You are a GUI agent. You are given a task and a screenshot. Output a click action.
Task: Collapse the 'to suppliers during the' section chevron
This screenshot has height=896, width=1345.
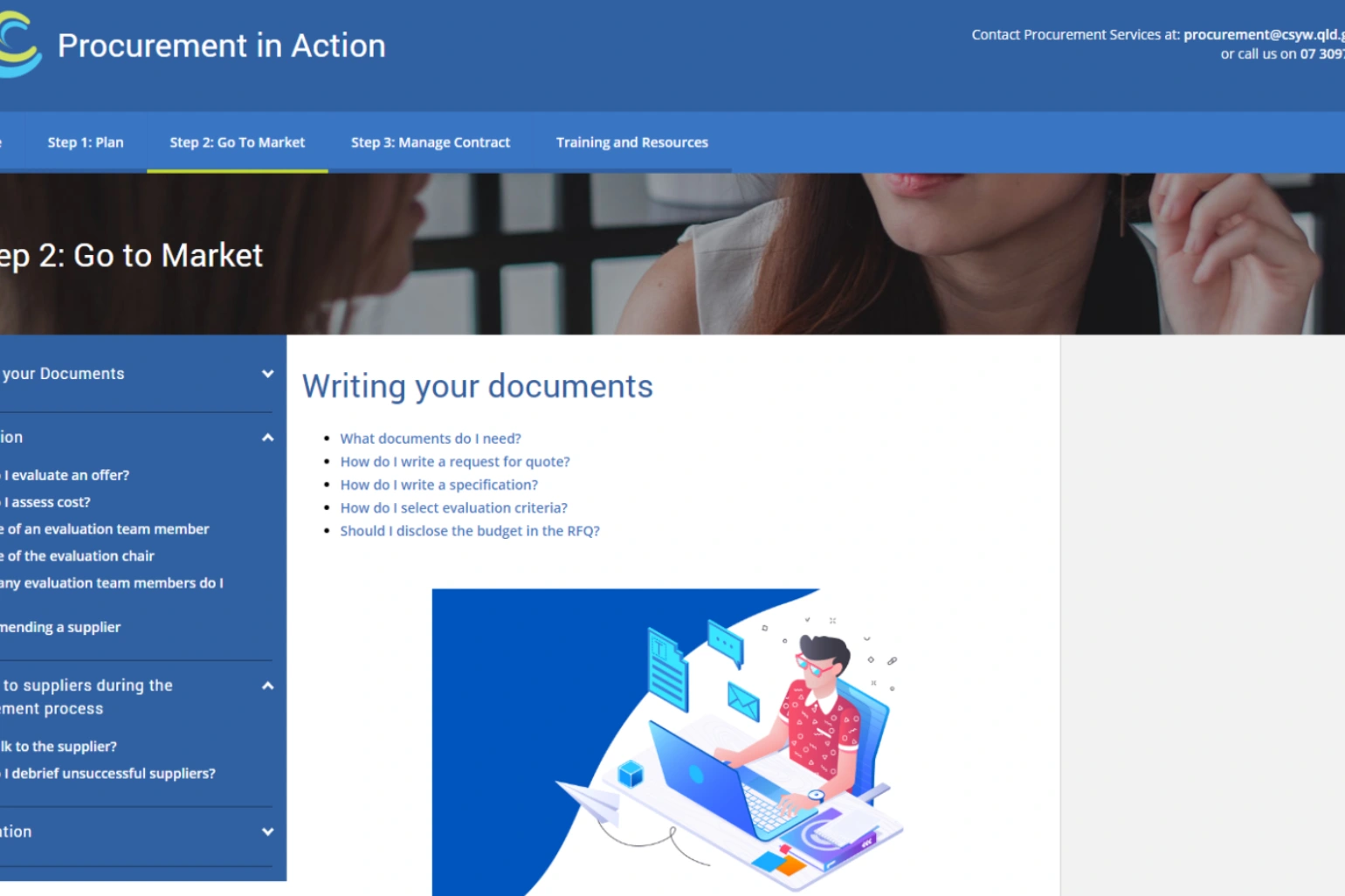[267, 686]
